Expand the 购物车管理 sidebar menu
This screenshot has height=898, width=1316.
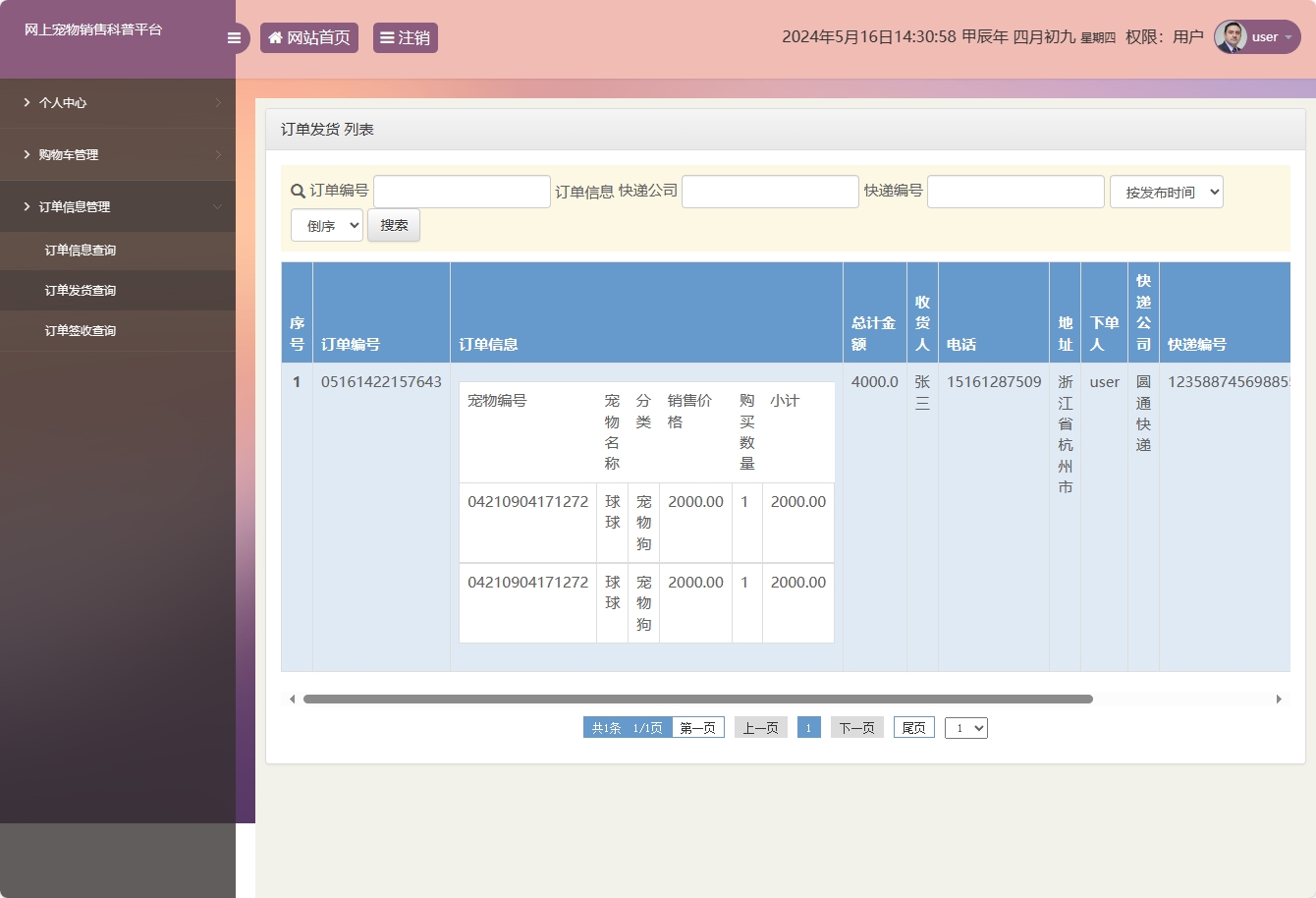tap(118, 155)
